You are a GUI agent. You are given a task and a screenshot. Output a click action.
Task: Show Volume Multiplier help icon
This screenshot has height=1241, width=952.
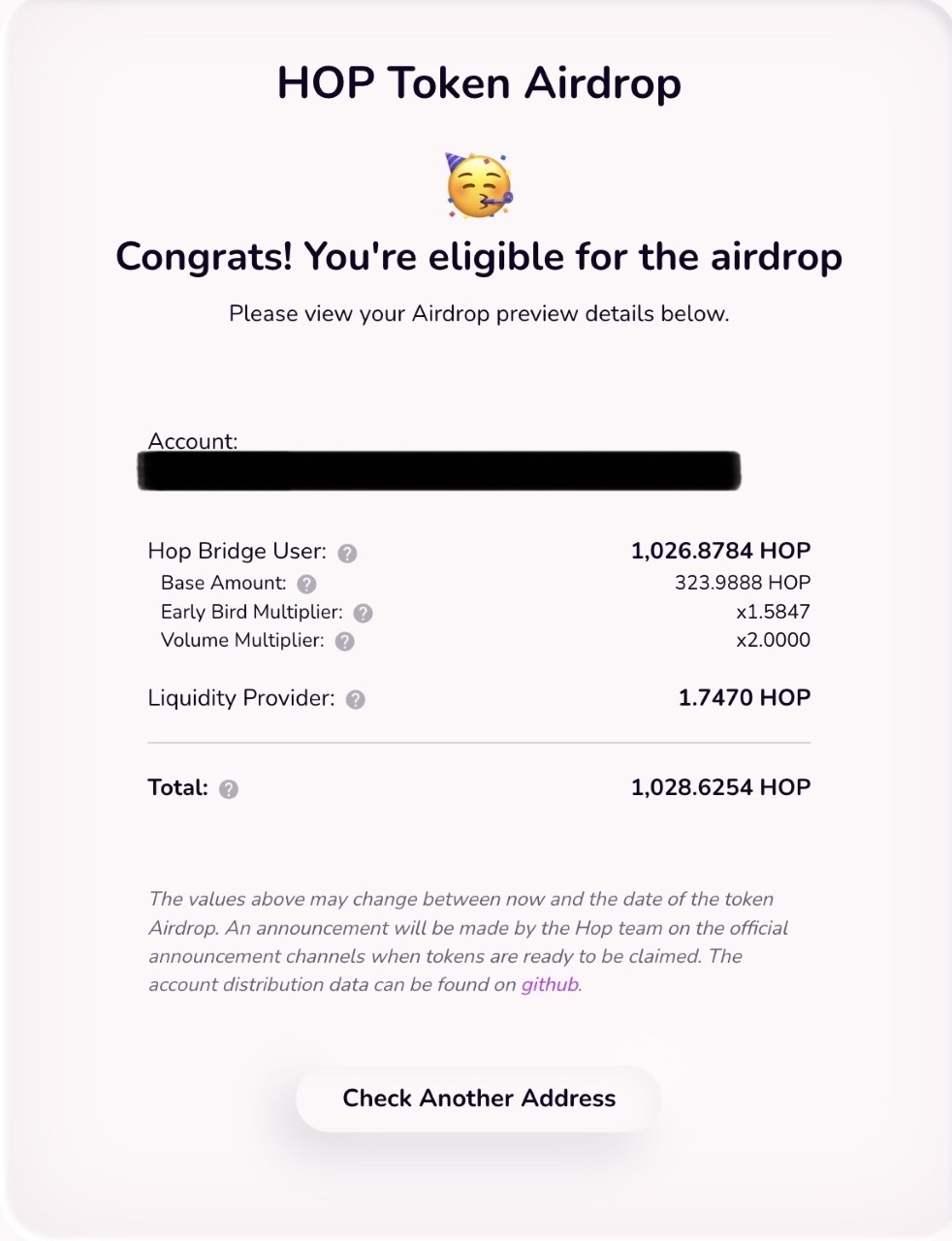click(x=344, y=641)
